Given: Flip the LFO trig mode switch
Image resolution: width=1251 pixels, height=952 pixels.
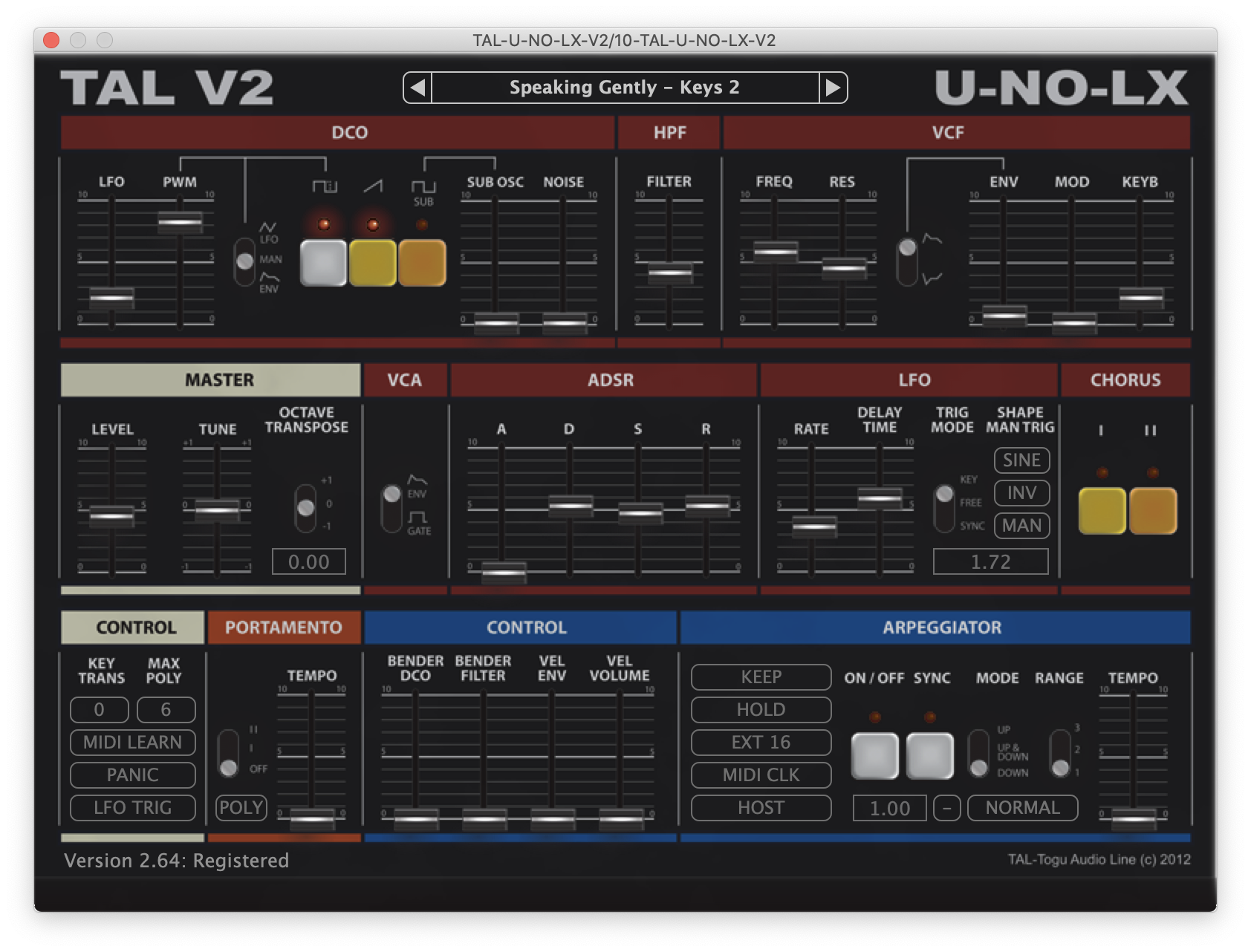Looking at the screenshot, I should click(x=944, y=509).
